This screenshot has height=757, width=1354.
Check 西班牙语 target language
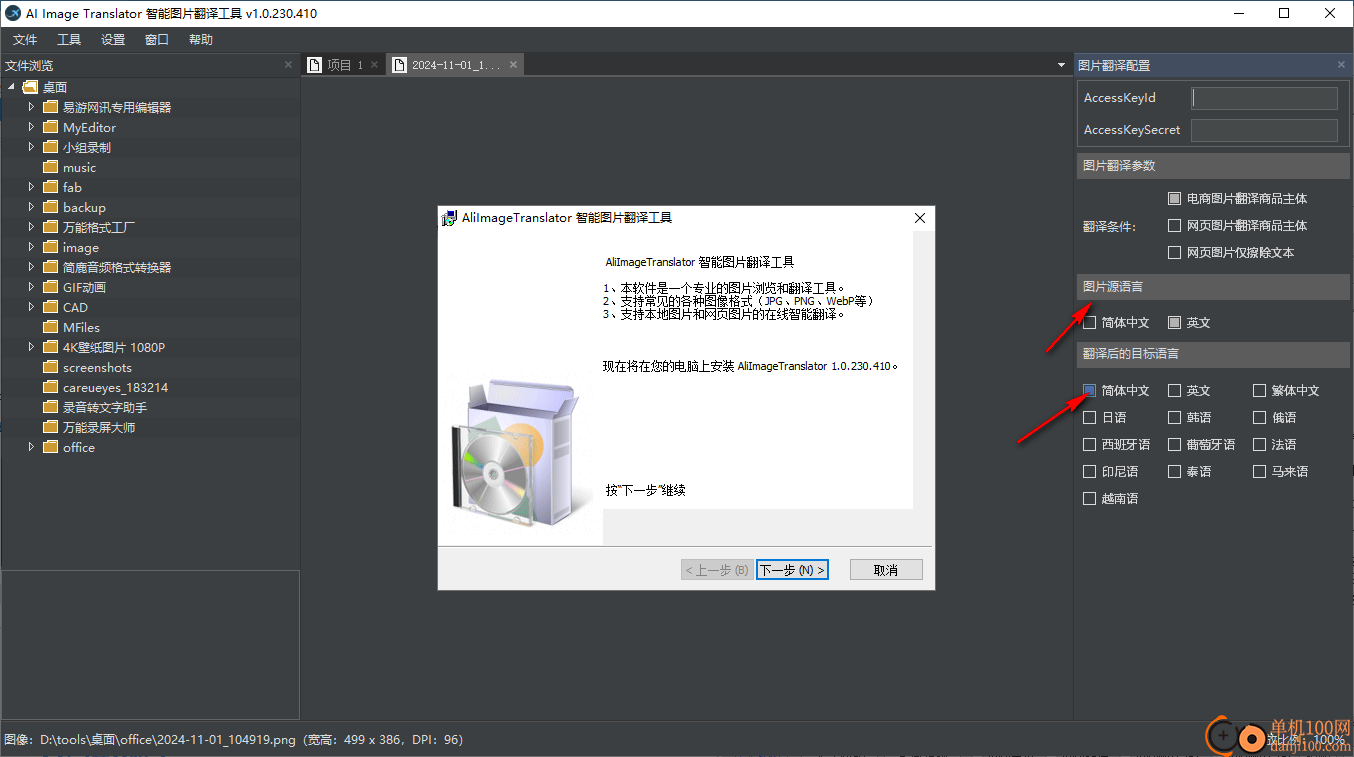coord(1090,445)
